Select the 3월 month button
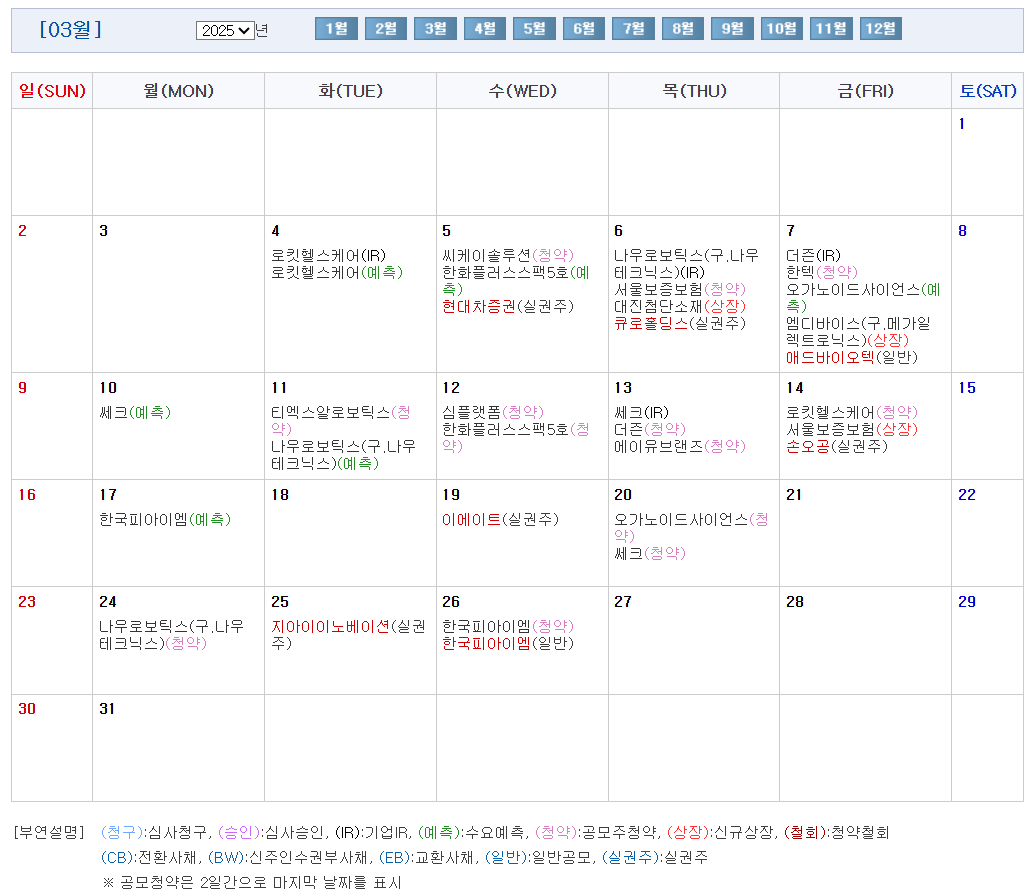This screenshot has width=1032, height=893. (x=435, y=29)
